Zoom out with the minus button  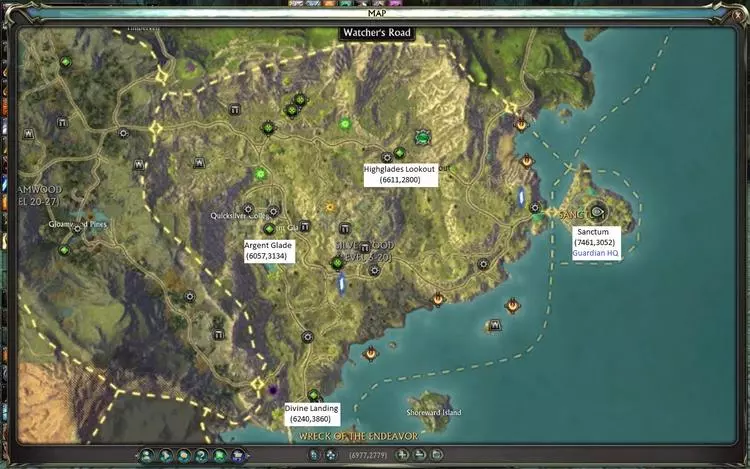click(420, 455)
